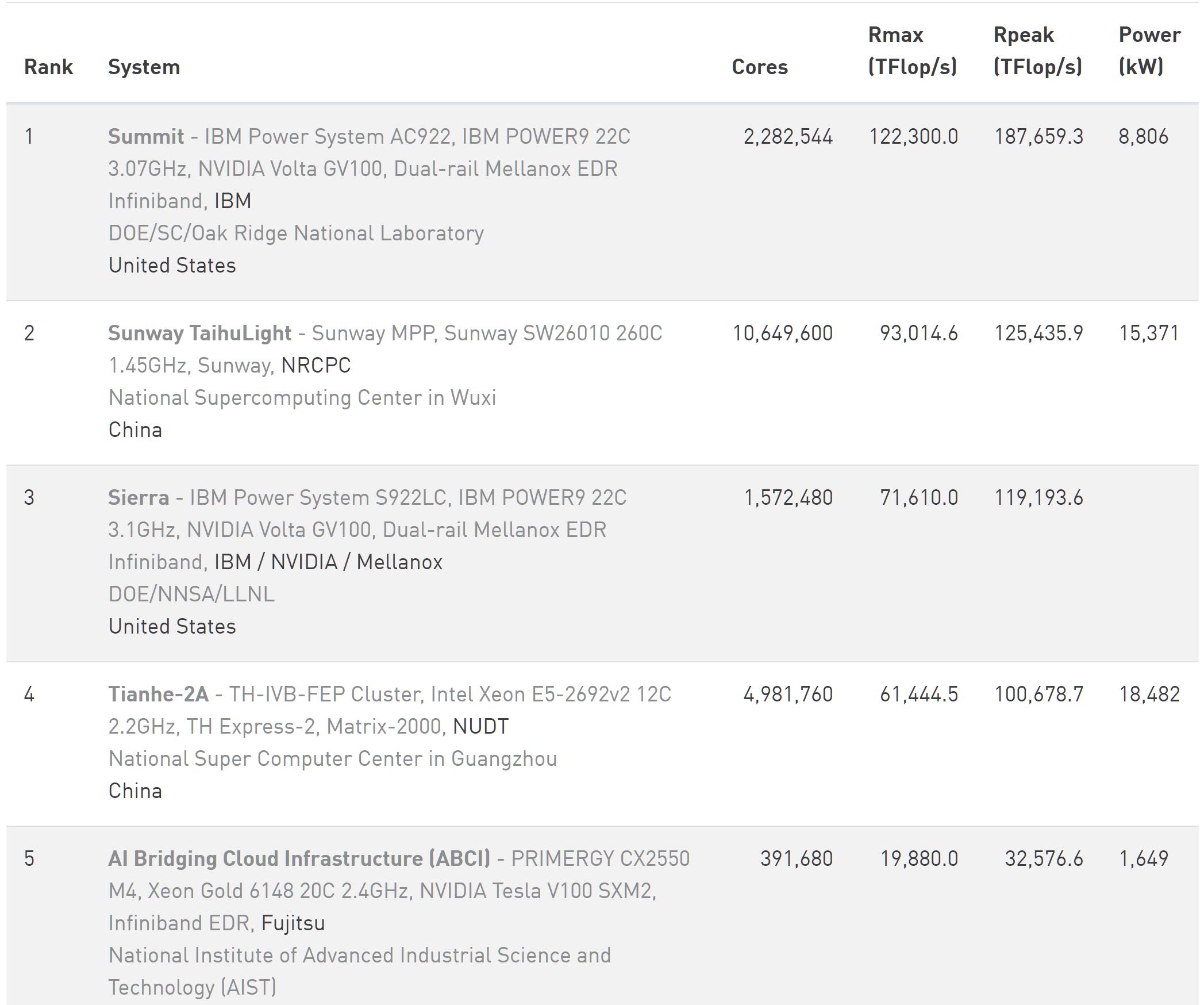Viewport: 1204px width, 1005px height.
Task: Click Summit's cores value 2,282,544
Action: (x=788, y=137)
